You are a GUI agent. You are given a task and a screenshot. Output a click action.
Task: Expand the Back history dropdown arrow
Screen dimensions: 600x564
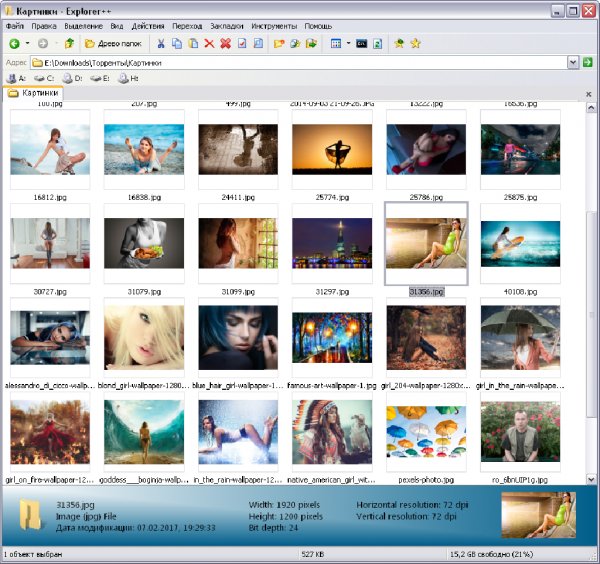tap(27, 43)
